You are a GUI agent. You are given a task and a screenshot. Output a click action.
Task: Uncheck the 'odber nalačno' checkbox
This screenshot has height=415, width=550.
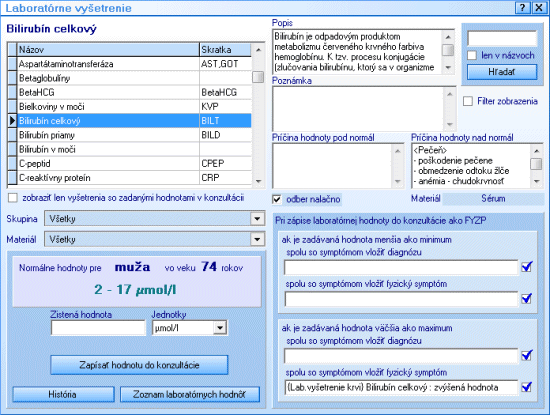277,199
